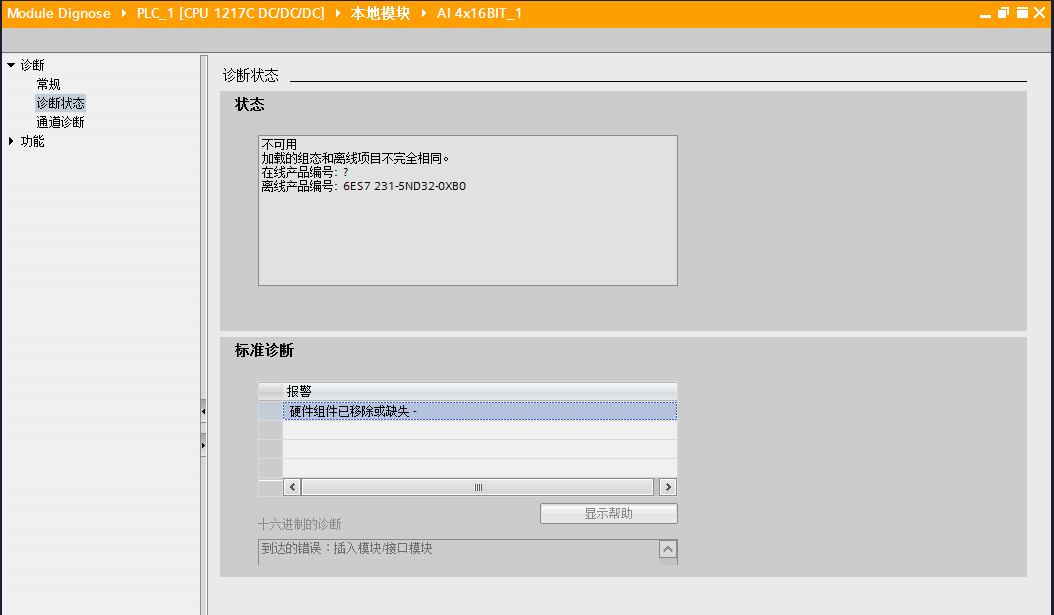
Task: Click up arrow in hex diagnostics box
Action: point(667,549)
